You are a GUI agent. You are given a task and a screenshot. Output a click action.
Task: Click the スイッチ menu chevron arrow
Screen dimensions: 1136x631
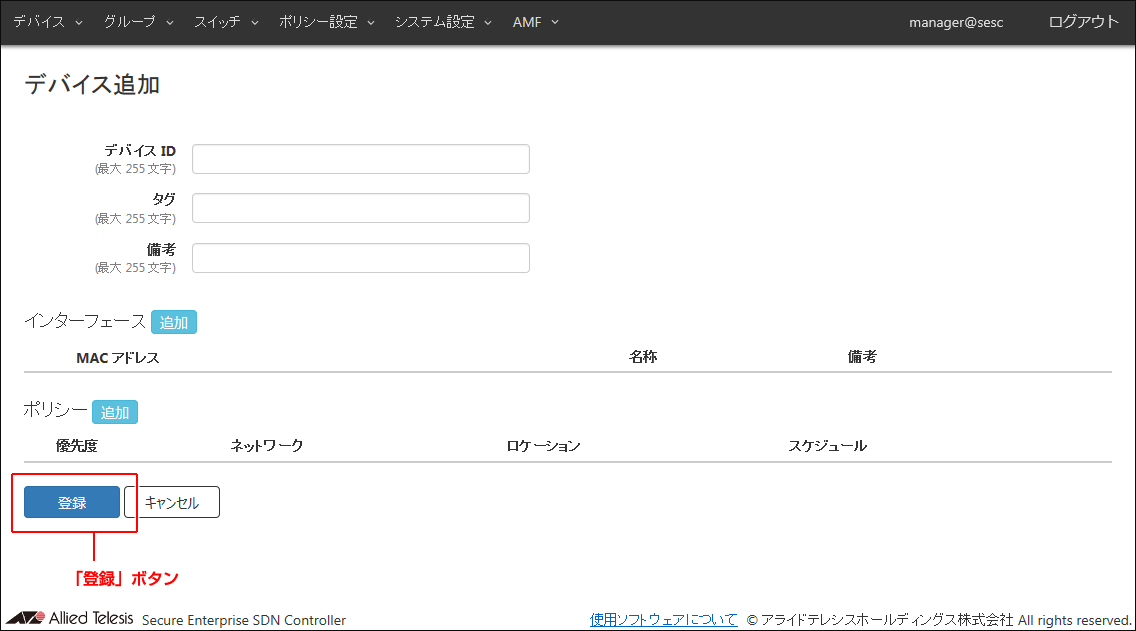pyautogui.click(x=254, y=22)
